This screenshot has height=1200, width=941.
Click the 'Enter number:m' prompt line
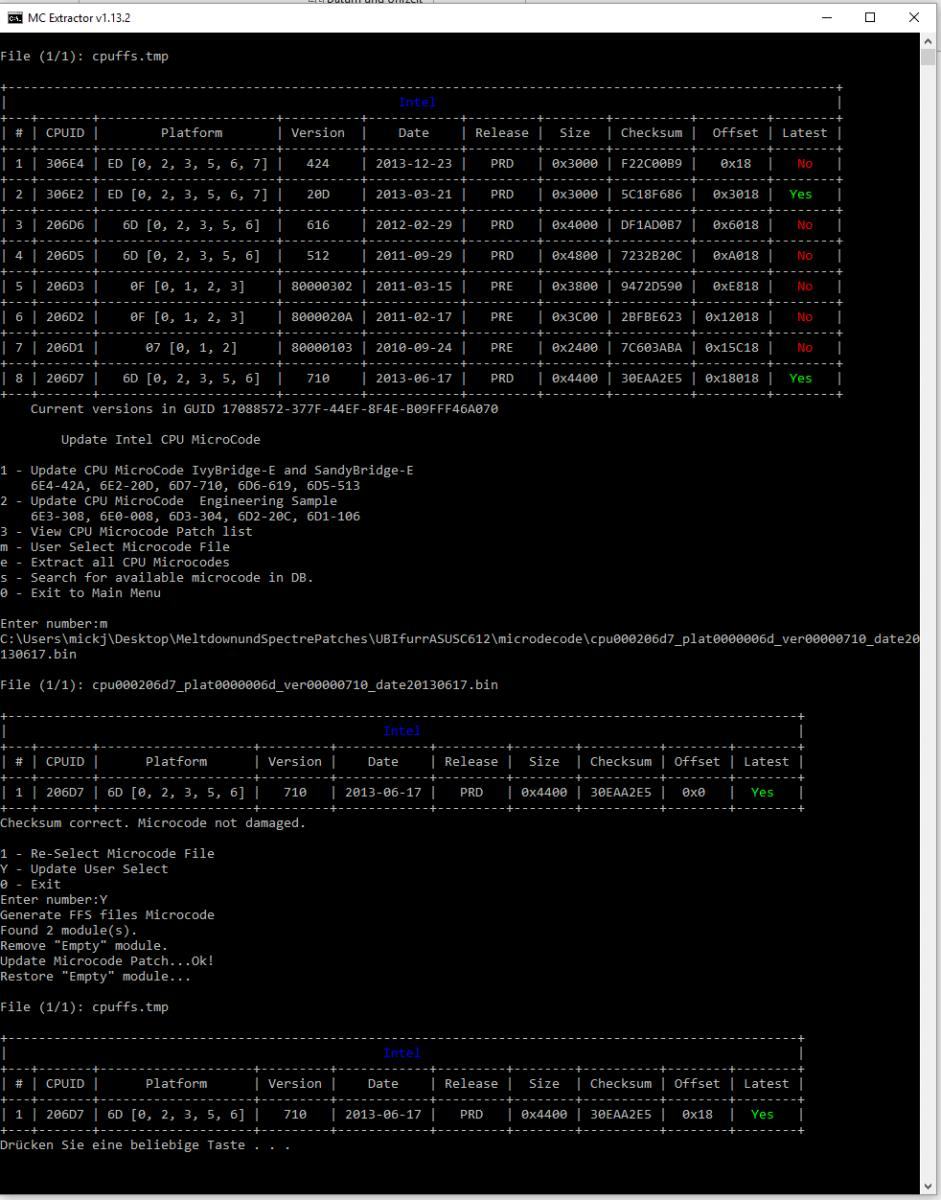tap(54, 624)
